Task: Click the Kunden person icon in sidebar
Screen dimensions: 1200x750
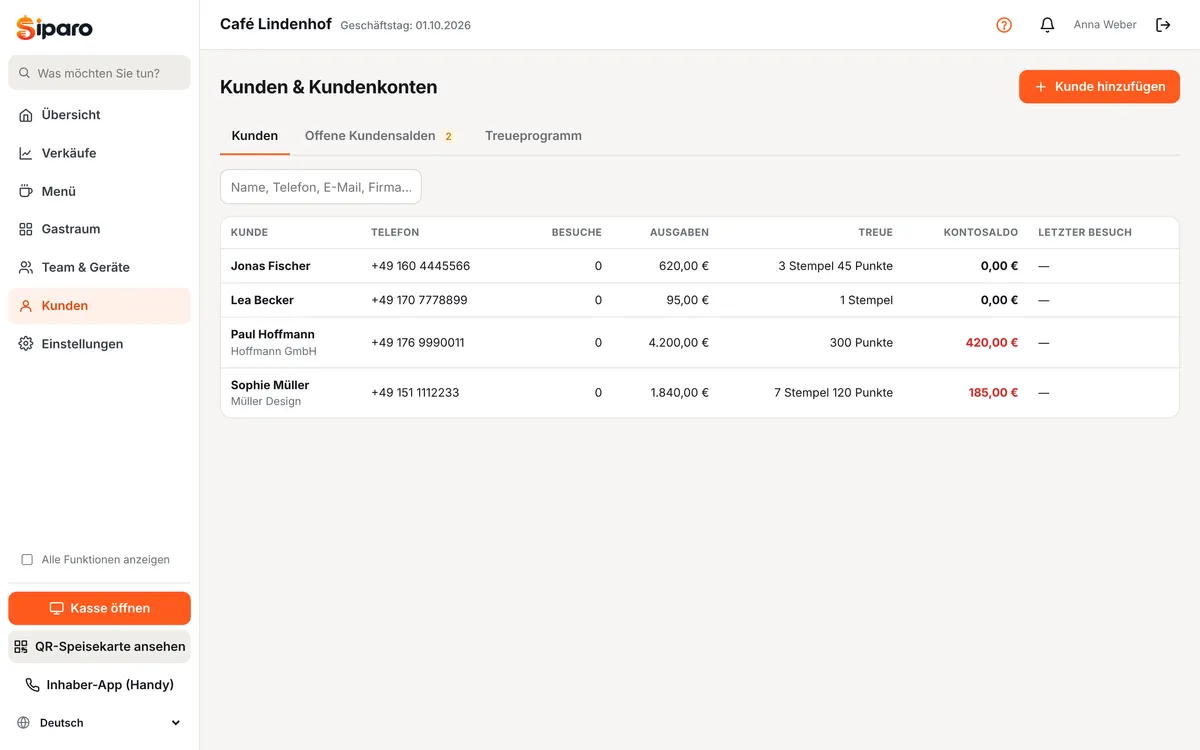Action: (26, 306)
